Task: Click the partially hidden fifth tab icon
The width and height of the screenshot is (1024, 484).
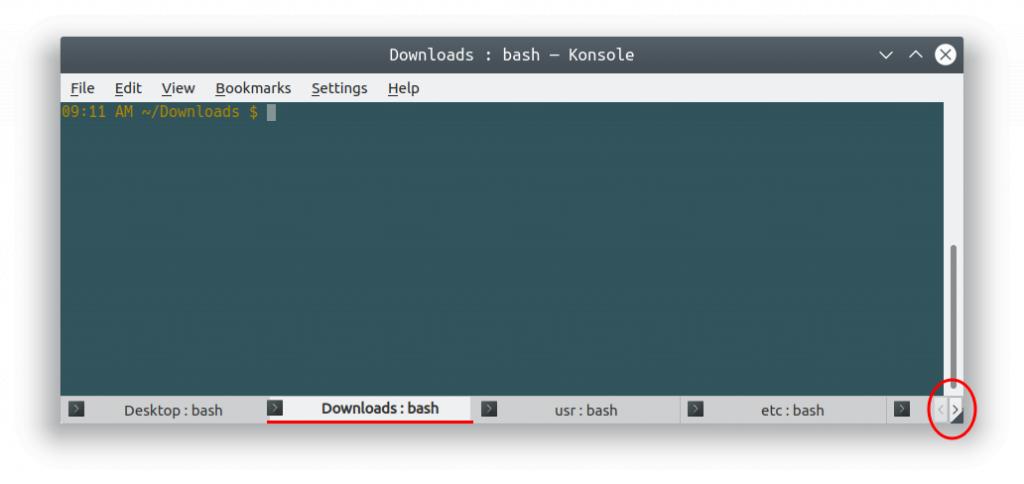Action: (902, 409)
